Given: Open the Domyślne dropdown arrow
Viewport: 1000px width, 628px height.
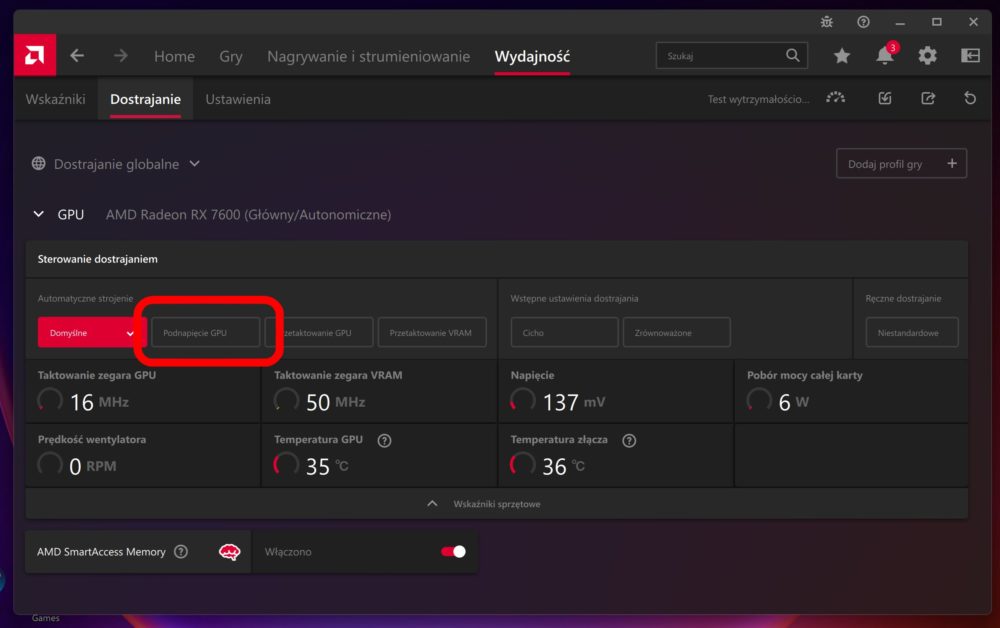Looking at the screenshot, I should point(130,333).
